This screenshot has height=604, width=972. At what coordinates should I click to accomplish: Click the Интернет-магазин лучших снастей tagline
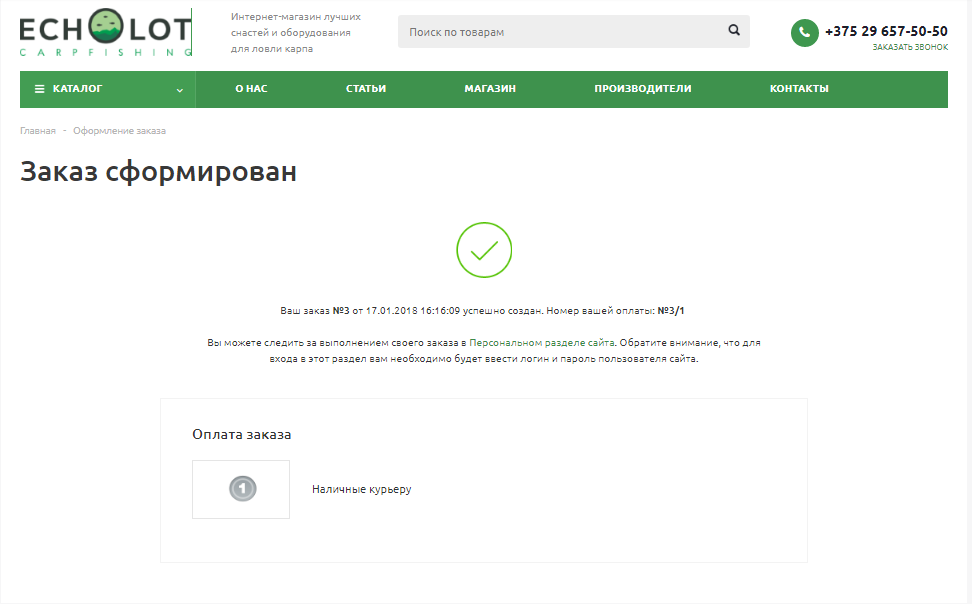(296, 33)
